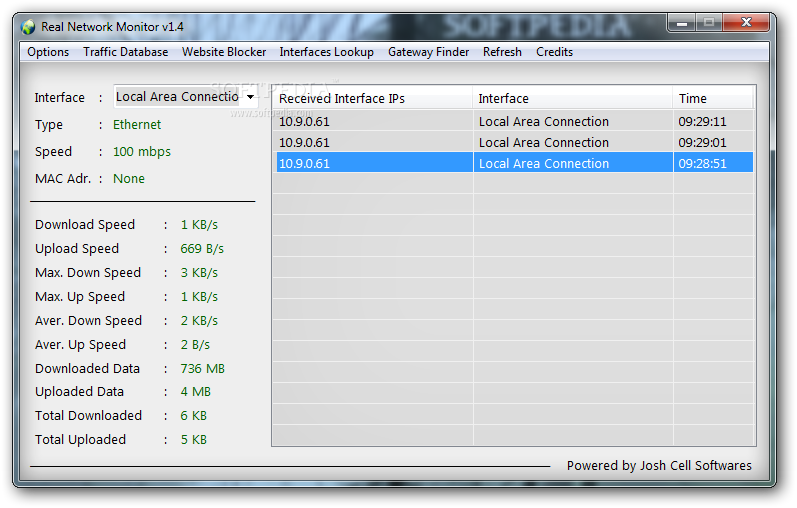Click the Total Uploaded value 5 KB

194,439
